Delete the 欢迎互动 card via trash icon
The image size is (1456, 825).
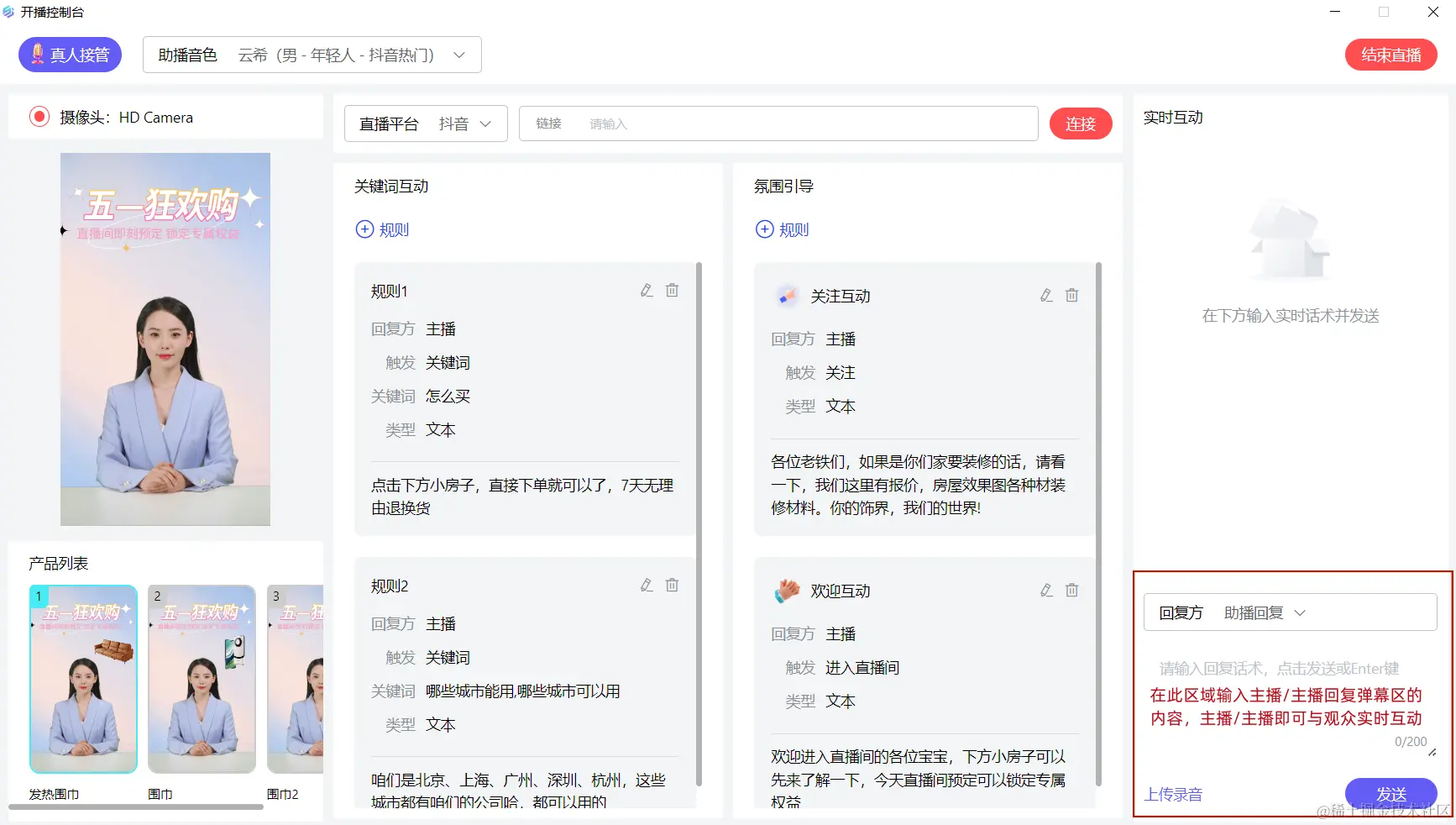pyautogui.click(x=1071, y=591)
